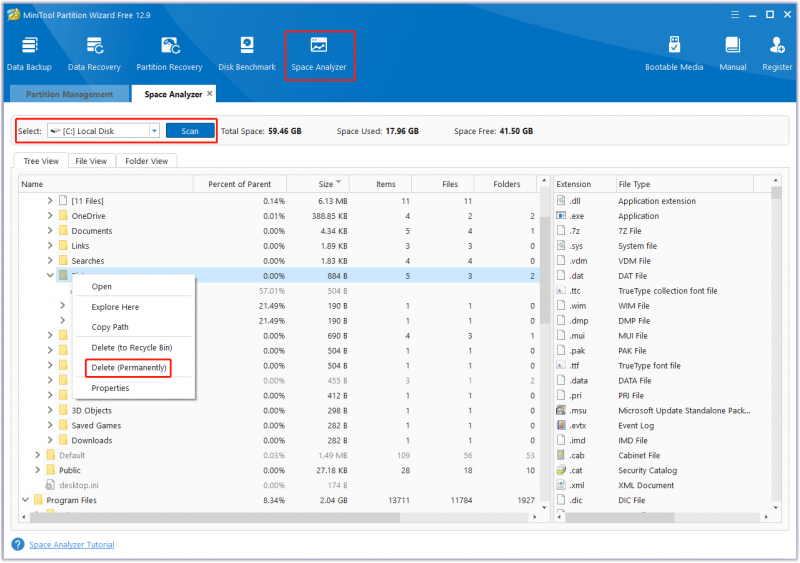
Task: Sort by Extension column header
Action: pyautogui.click(x=585, y=184)
